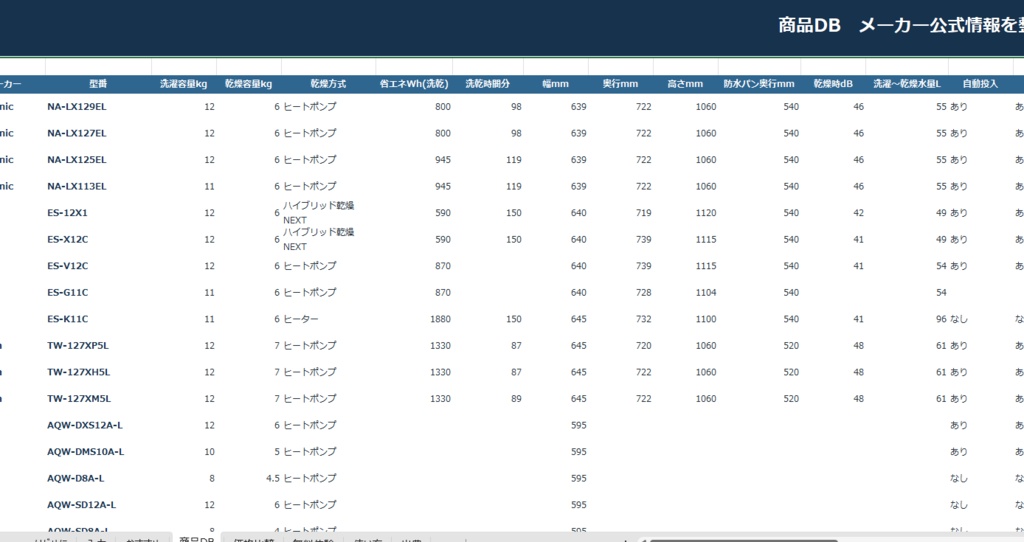Select model cell AQW-DXS12A-L

[85, 425]
